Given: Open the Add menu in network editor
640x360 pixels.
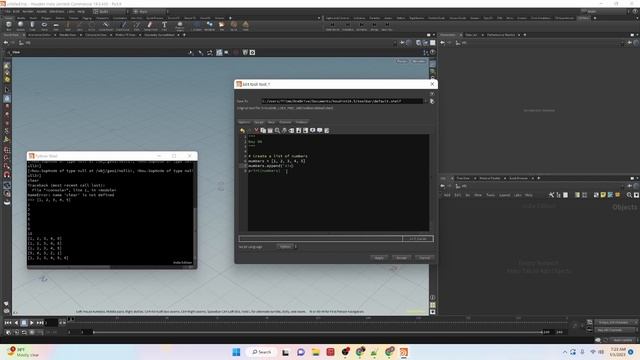Looking at the screenshot, I should [x=447, y=195].
